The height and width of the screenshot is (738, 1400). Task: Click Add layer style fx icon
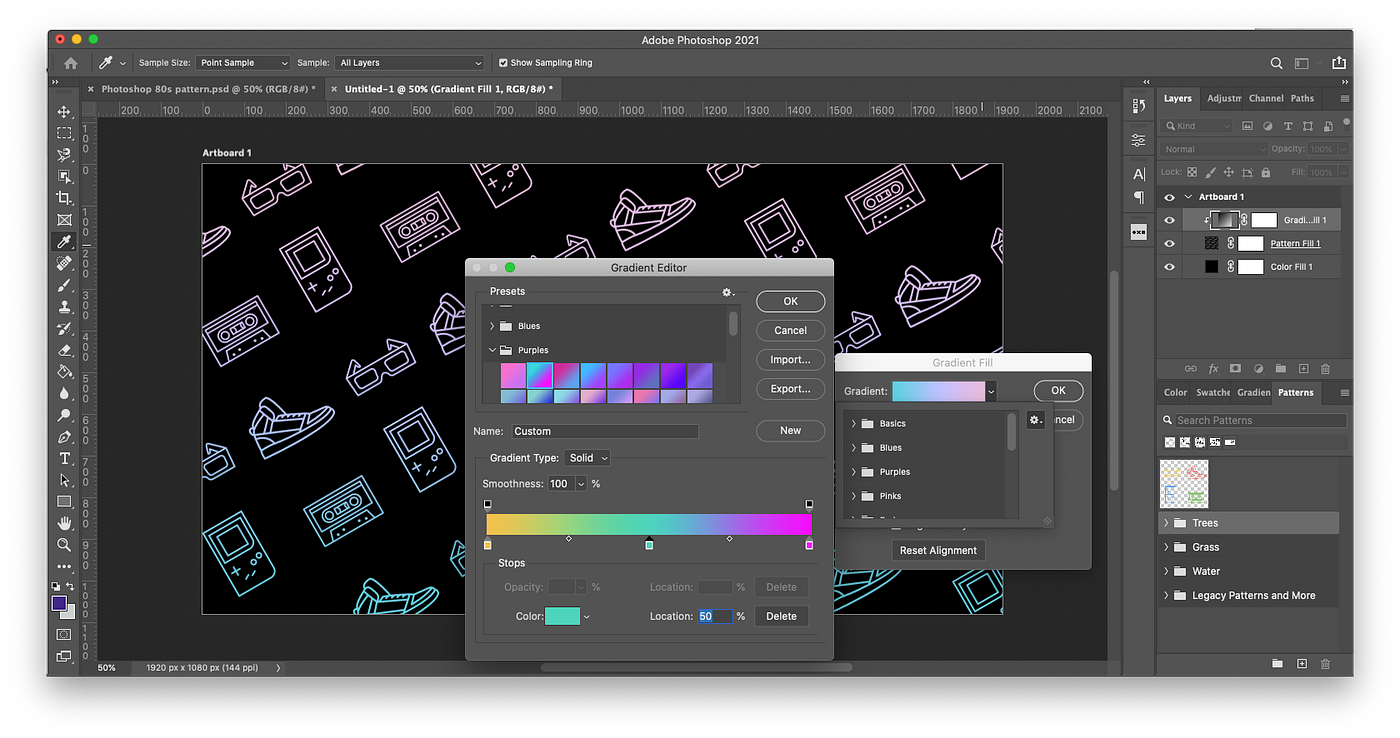point(1214,369)
